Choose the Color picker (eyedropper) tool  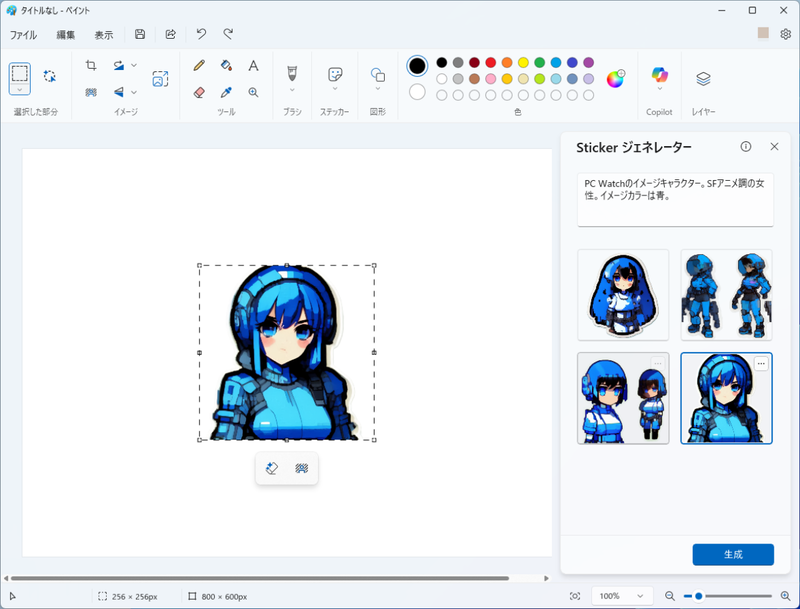point(227,91)
